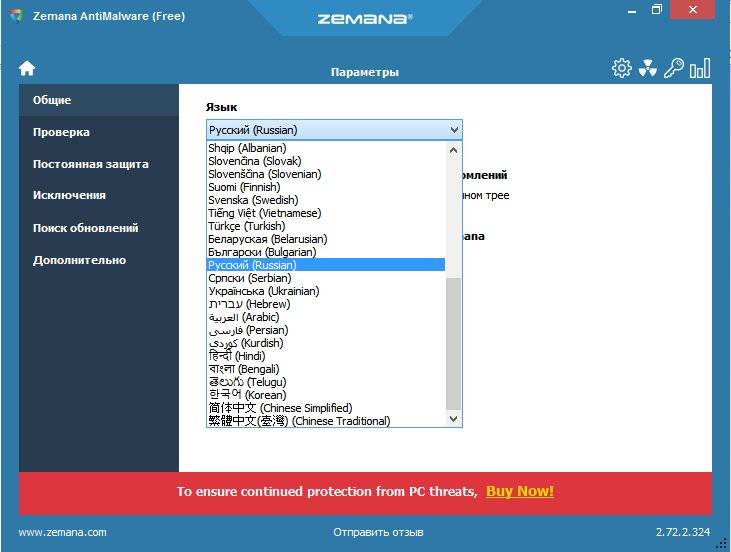Image resolution: width=731 pixels, height=552 pixels.
Task: Select highlighted Русский (Russian) list entry
Action: [x=326, y=265]
